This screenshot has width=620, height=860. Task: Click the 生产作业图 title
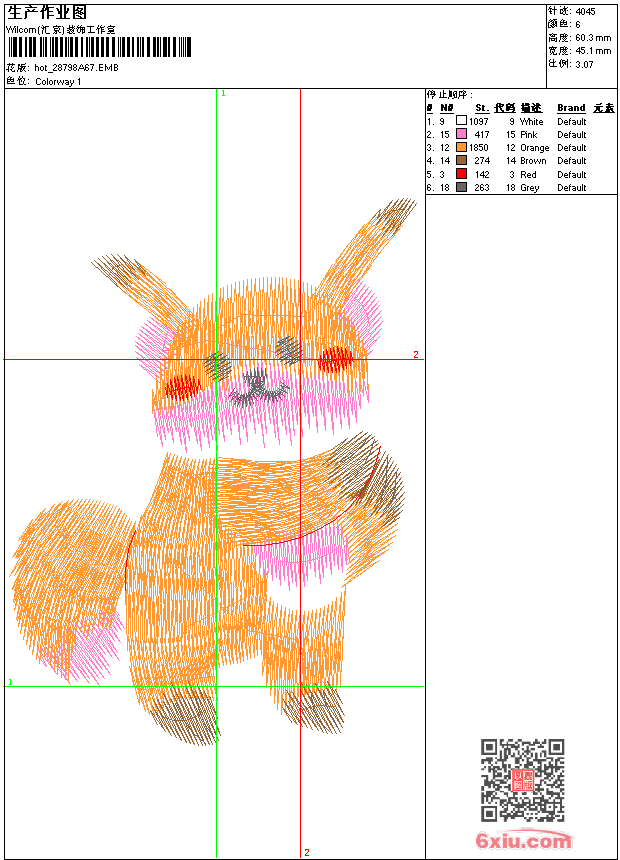tap(47, 12)
